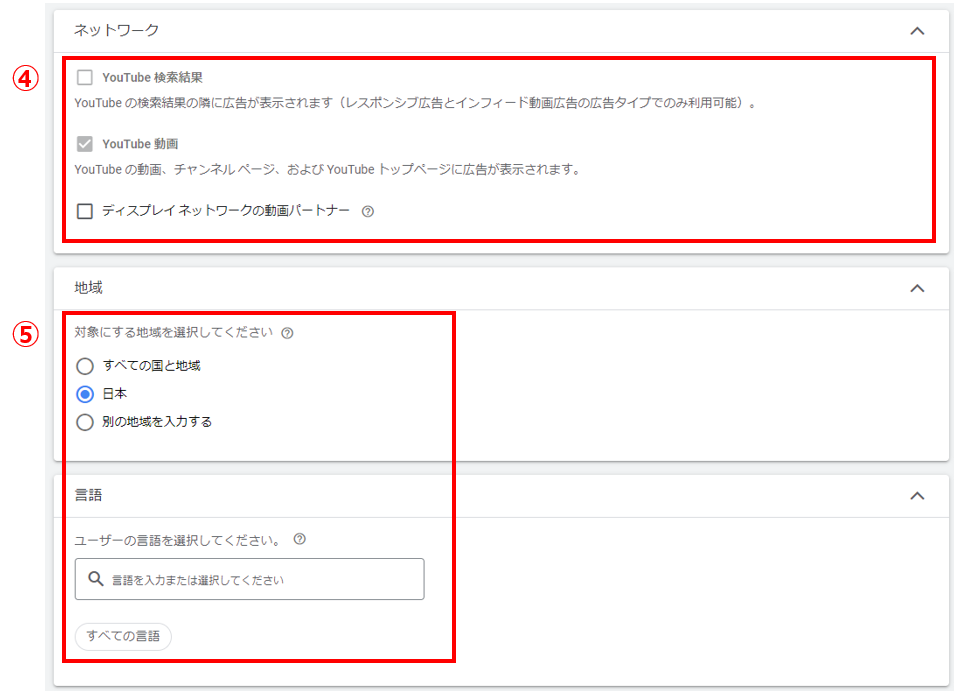Focus the 言語を入力または選択してください input field

260,579
